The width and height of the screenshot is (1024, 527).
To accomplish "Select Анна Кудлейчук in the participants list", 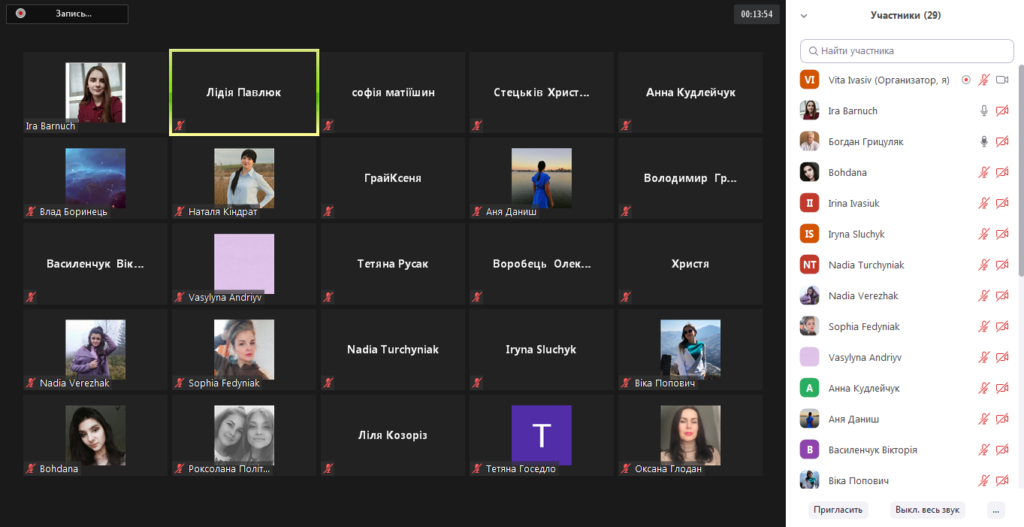I will [x=863, y=388].
